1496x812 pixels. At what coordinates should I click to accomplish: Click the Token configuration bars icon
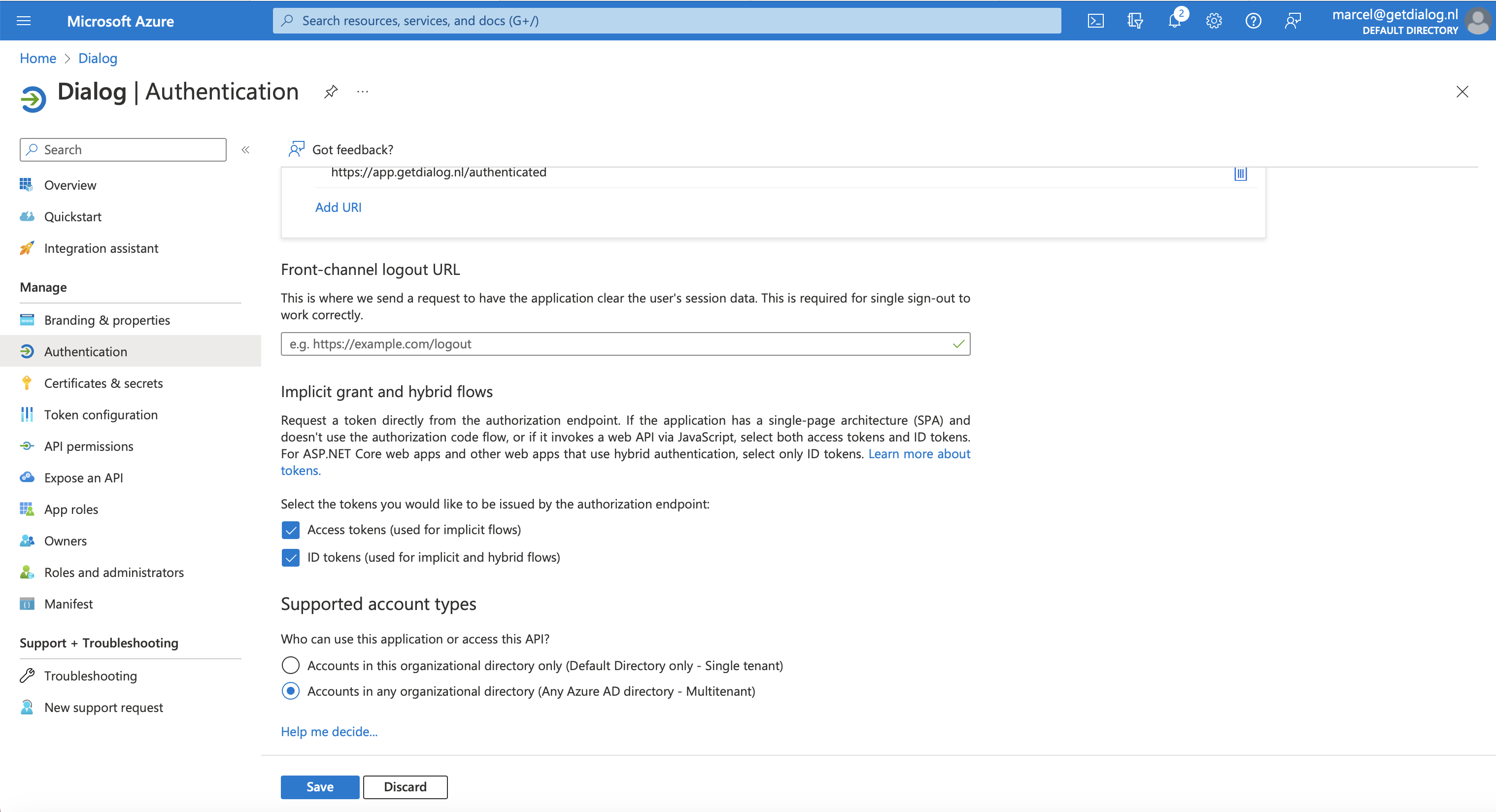pos(27,414)
